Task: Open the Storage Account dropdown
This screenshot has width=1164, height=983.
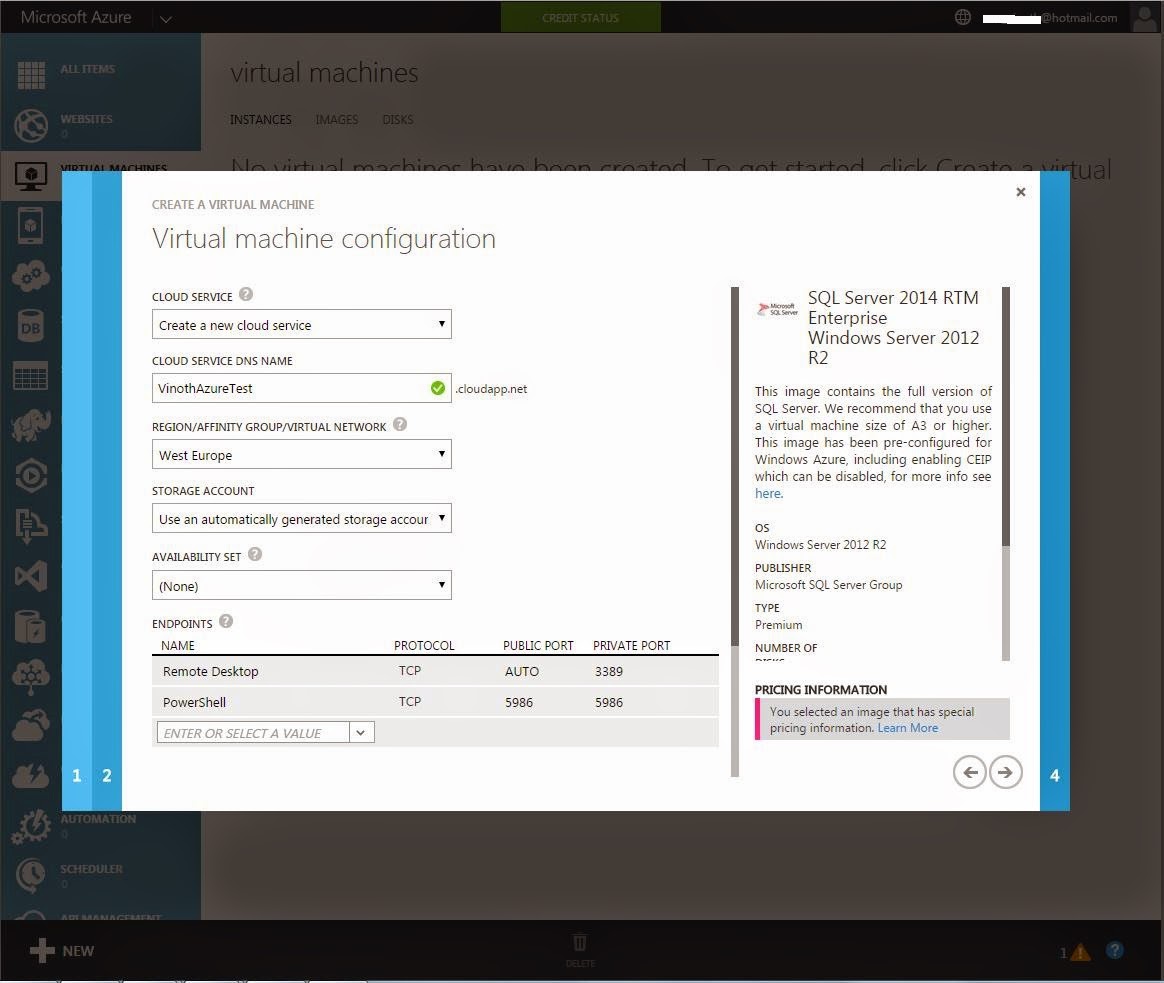Action: pos(301,518)
